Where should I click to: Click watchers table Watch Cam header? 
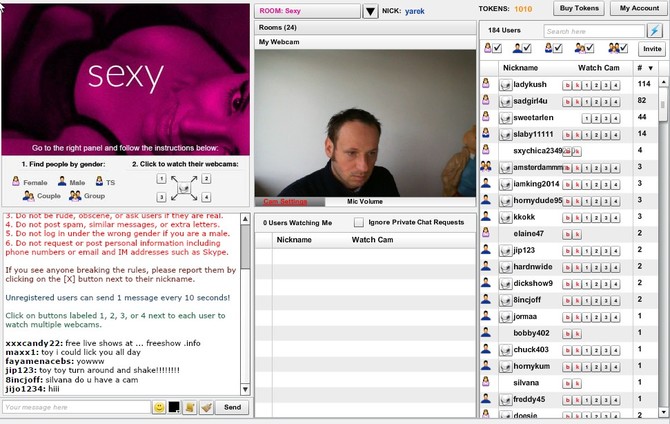(372, 240)
